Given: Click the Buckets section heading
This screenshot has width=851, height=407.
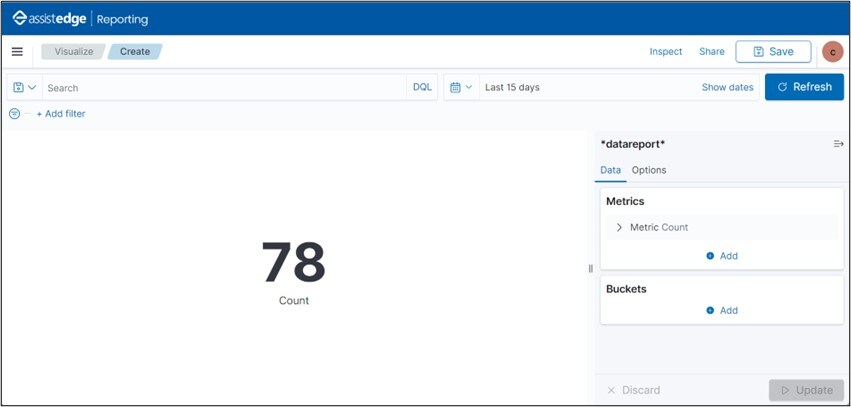Looking at the screenshot, I should (x=626, y=289).
